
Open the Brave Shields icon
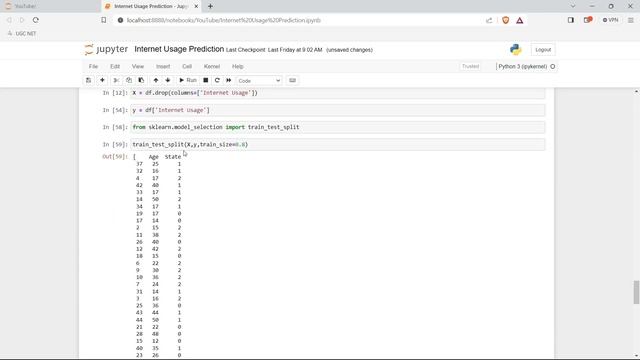coord(505,20)
